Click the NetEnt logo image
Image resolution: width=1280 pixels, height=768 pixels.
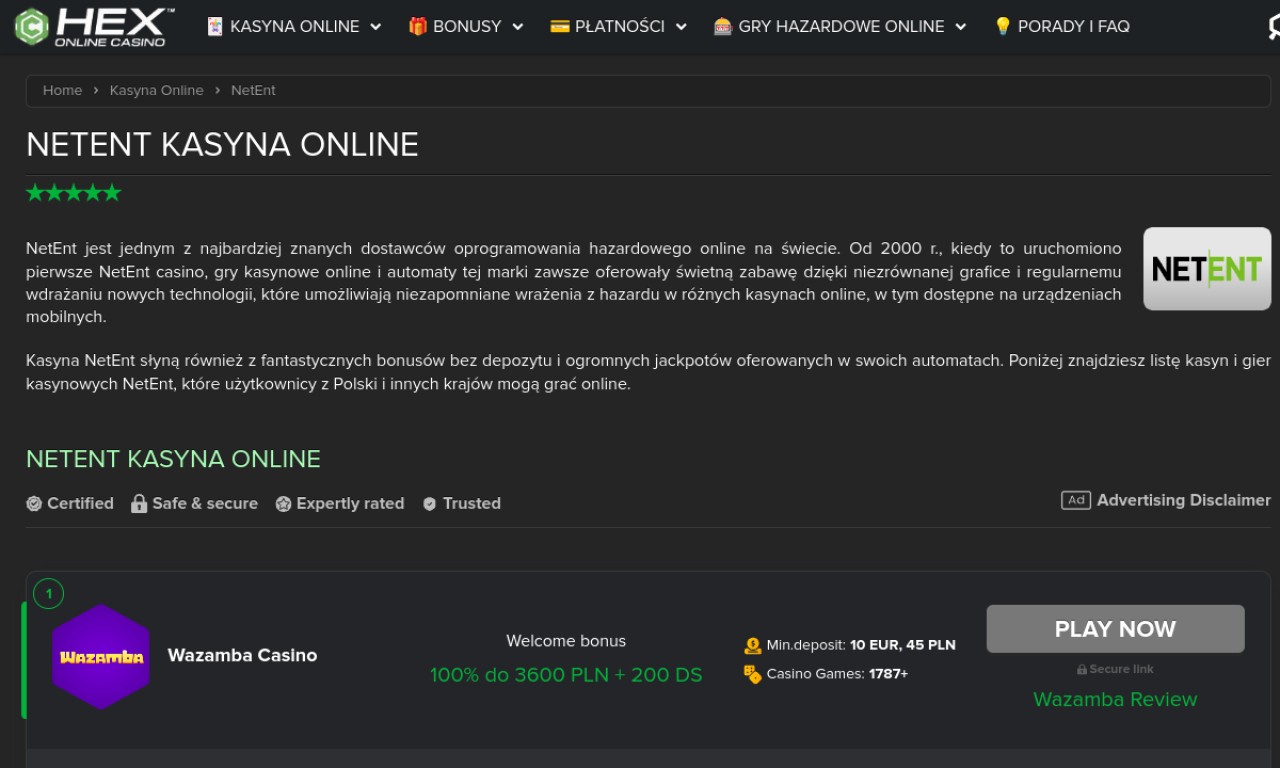point(1207,269)
